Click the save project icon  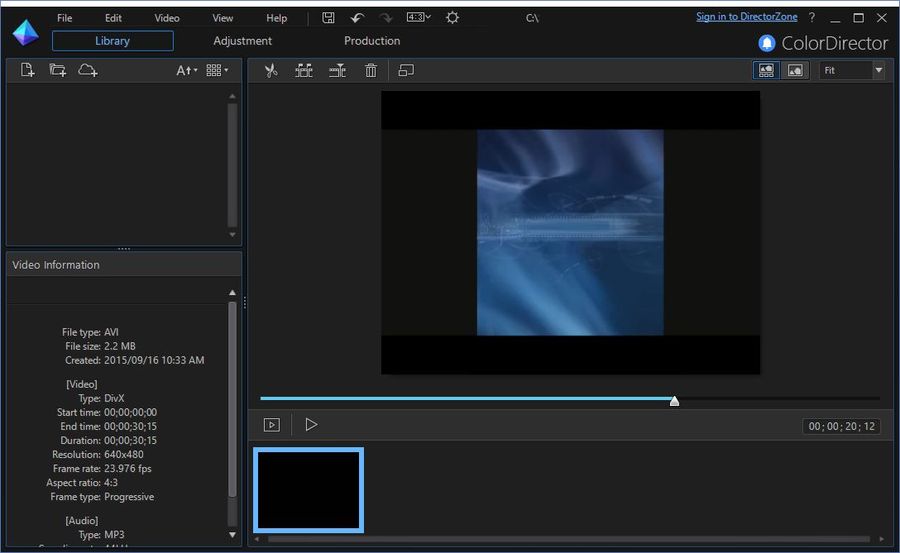point(329,18)
